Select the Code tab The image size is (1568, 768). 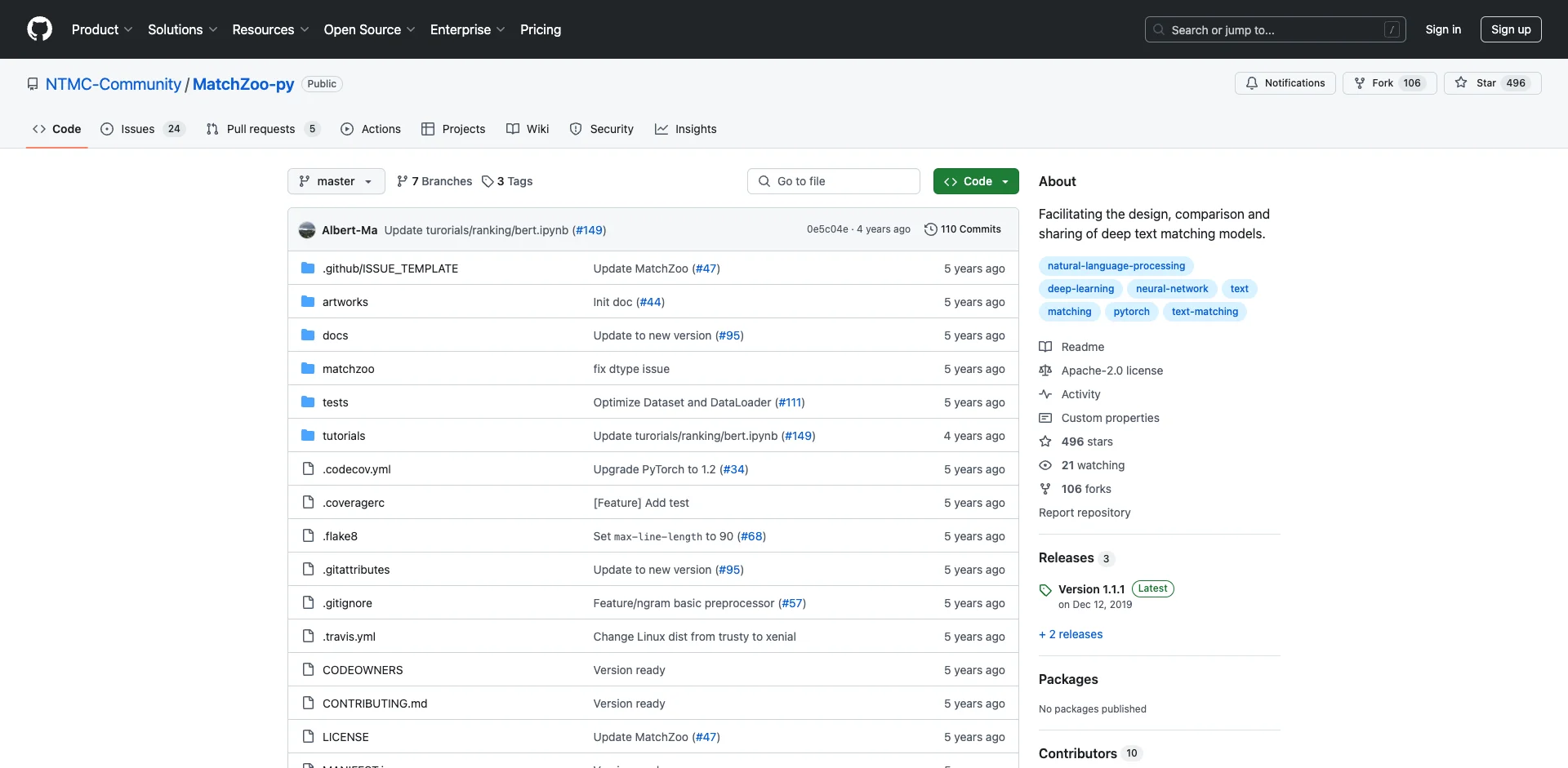(57, 129)
